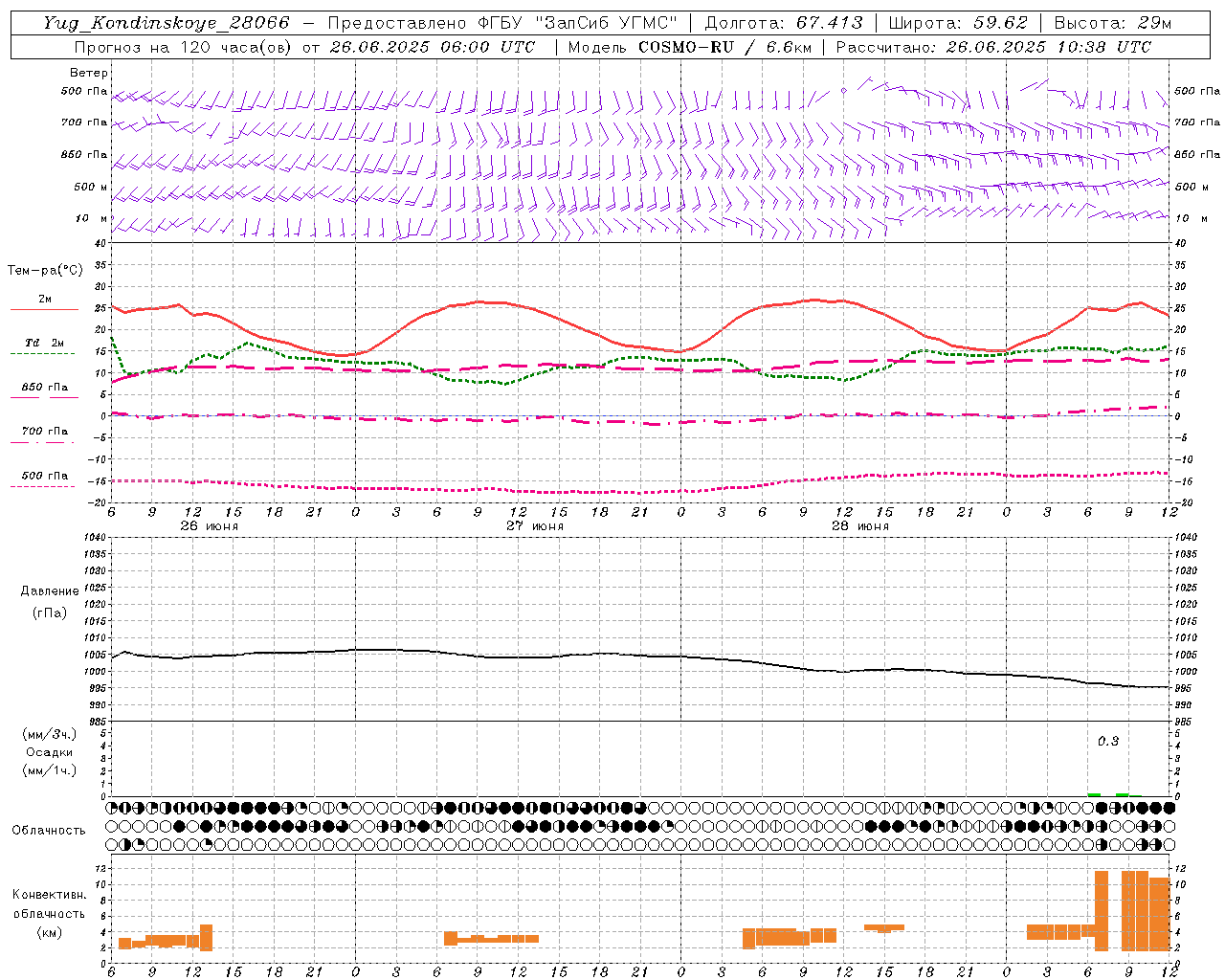
Task: Click the "Рассчитано: 26.06.2025 10:38 UTC" text
Action: [993, 47]
